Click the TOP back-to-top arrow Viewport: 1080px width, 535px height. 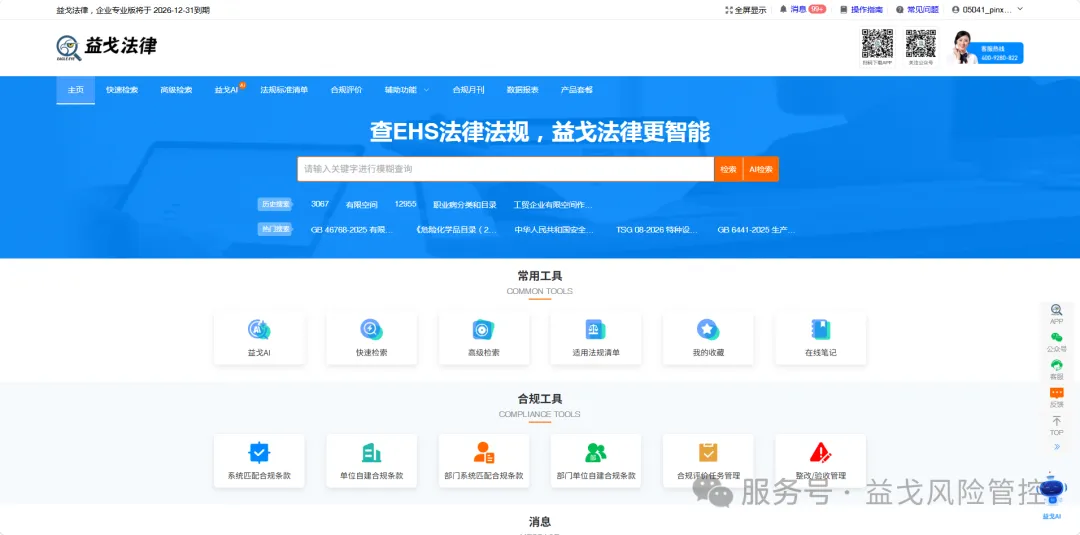1056,420
